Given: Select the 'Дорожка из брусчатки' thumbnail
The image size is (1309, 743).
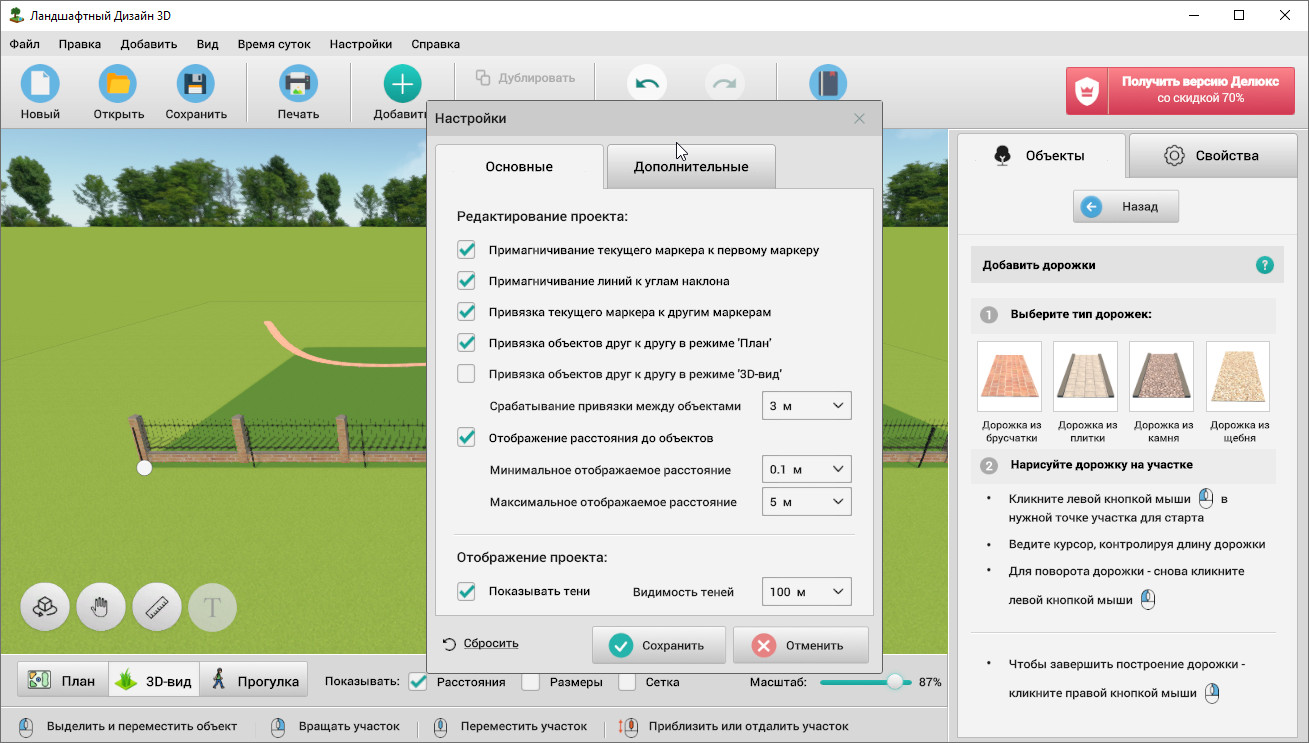Looking at the screenshot, I should (x=1009, y=377).
